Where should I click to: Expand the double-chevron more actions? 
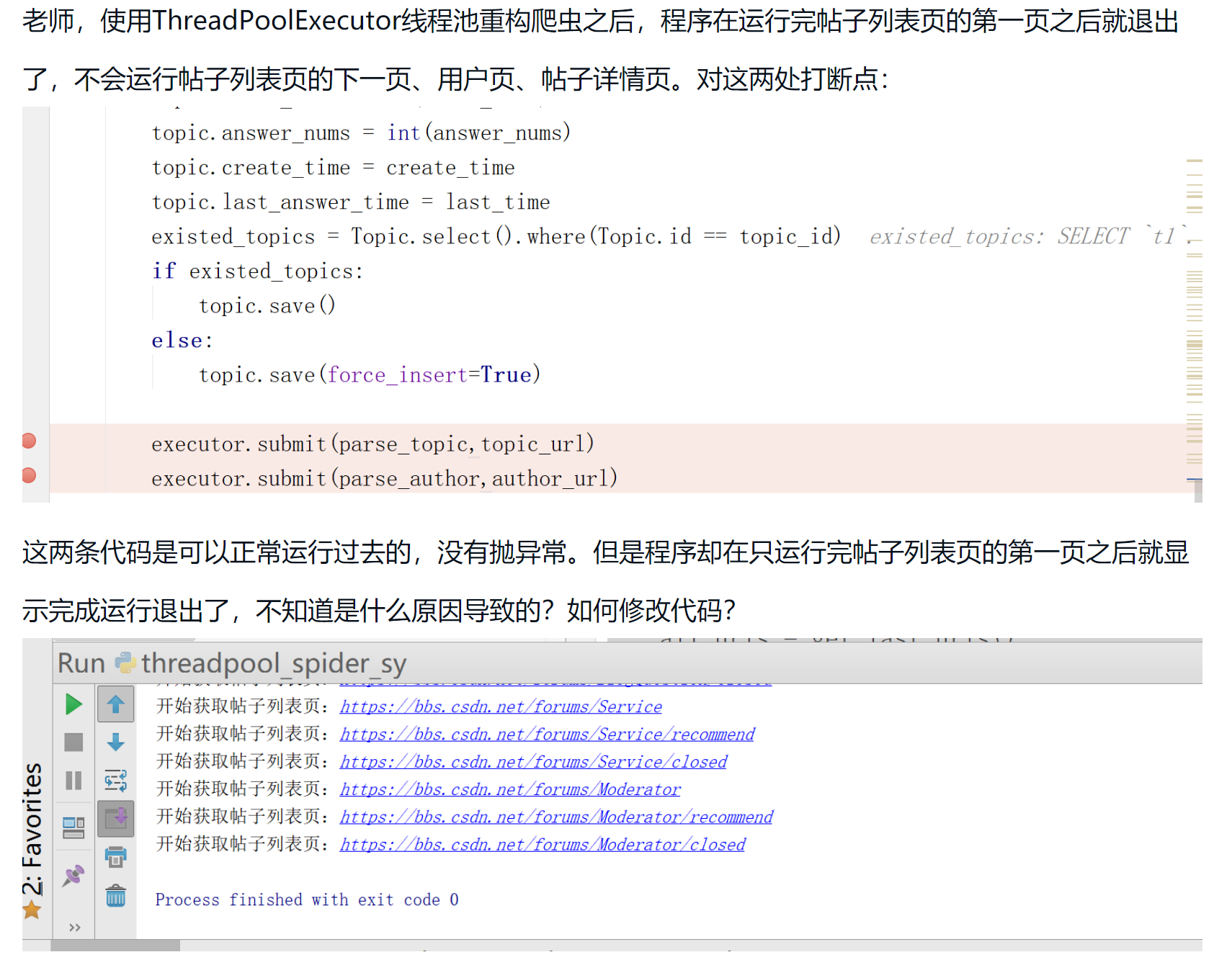[74, 928]
